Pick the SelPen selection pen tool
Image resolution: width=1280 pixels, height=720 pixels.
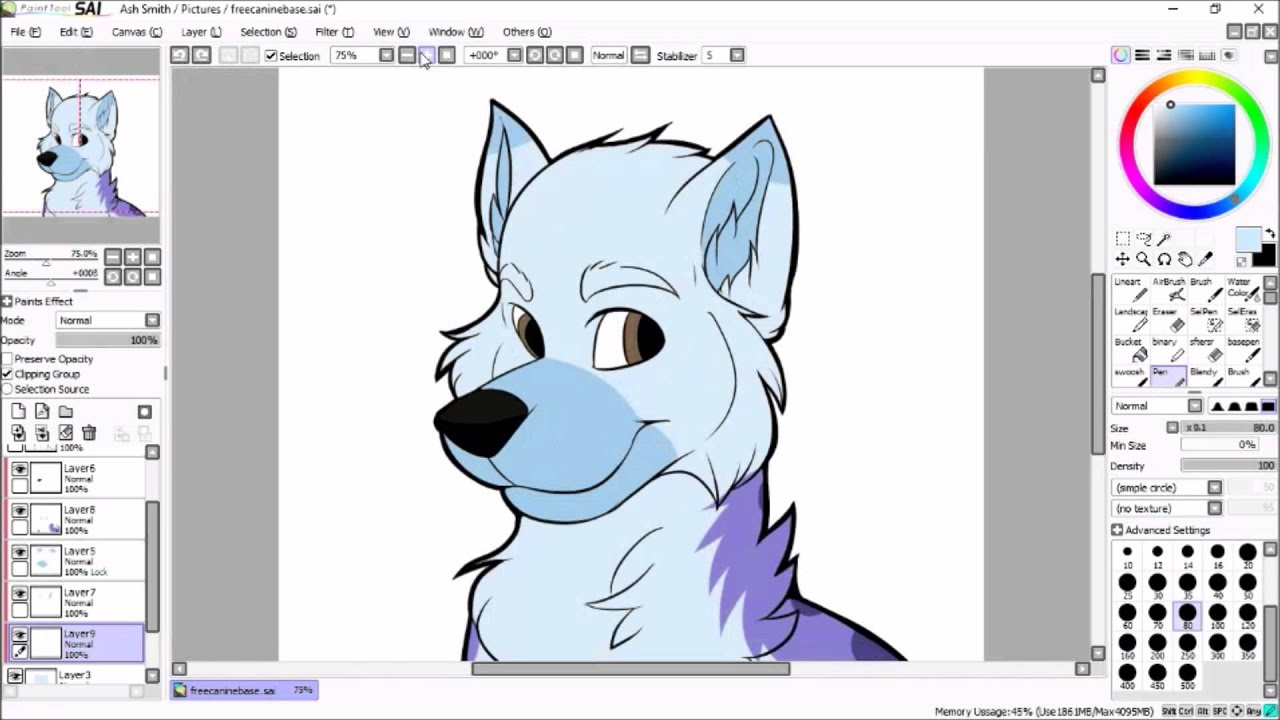tap(1206, 320)
